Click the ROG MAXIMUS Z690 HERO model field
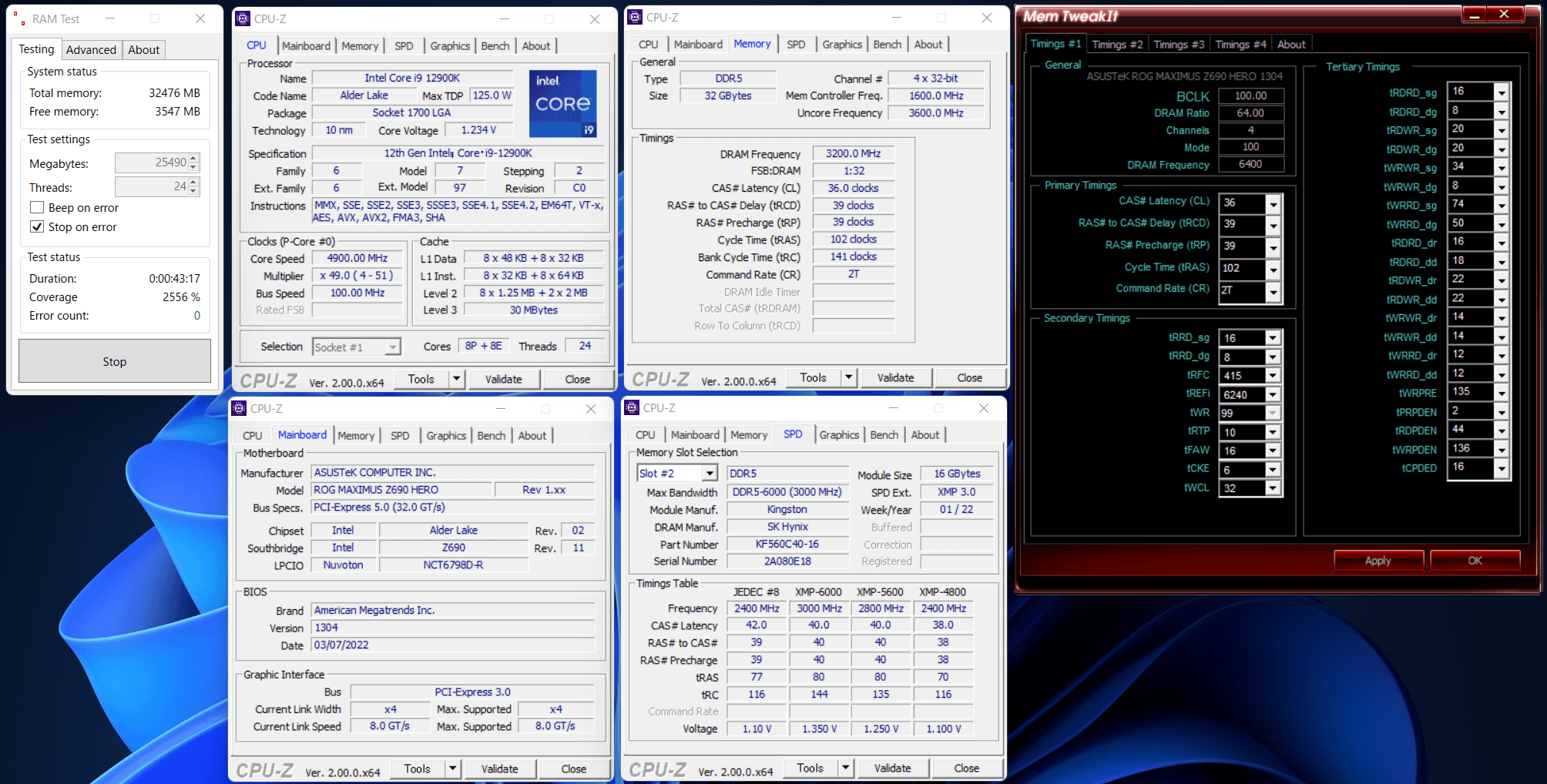Viewport: 1547px width, 784px height. tap(401, 490)
